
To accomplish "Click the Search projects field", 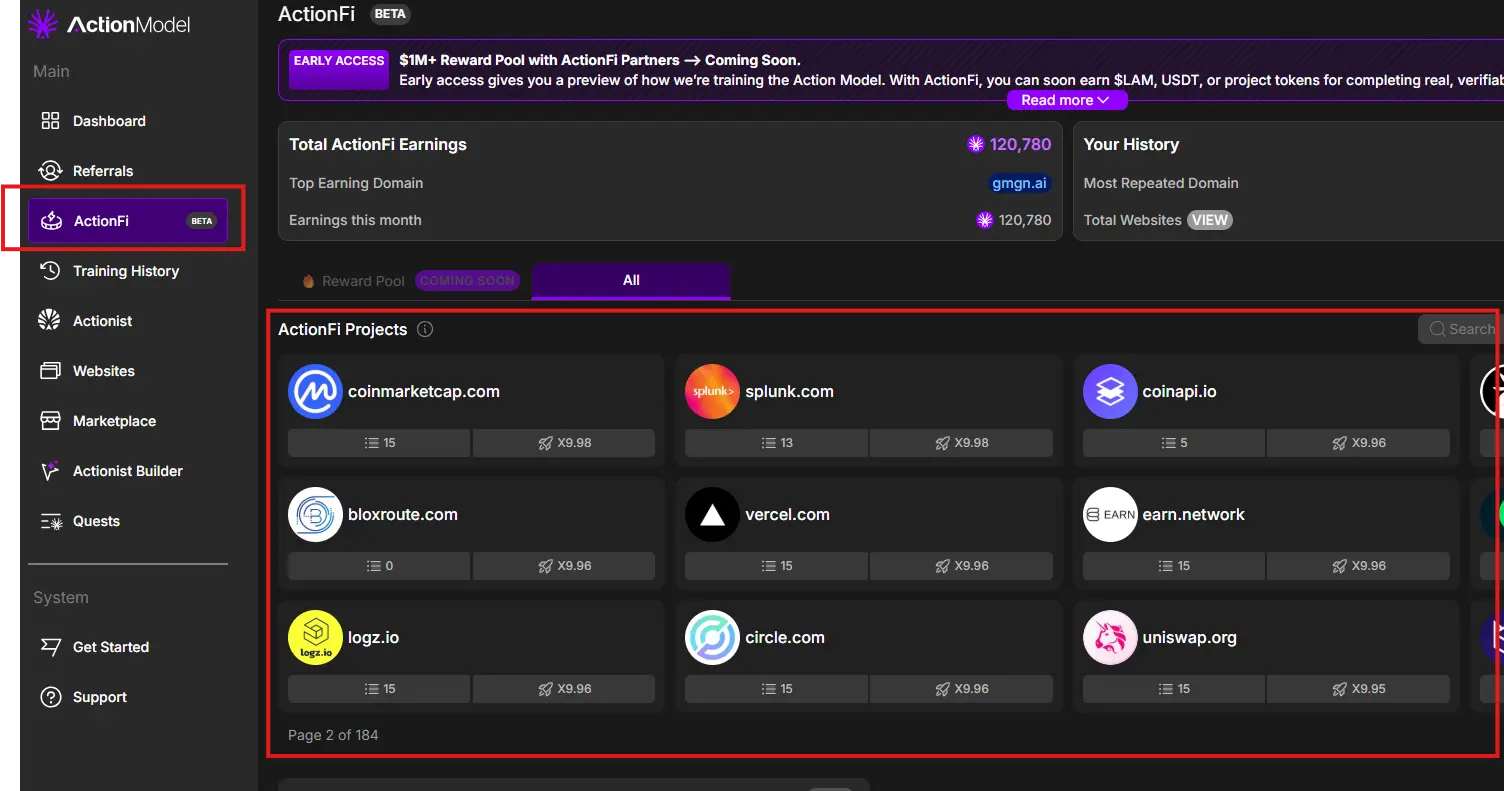I will coord(1460,329).
